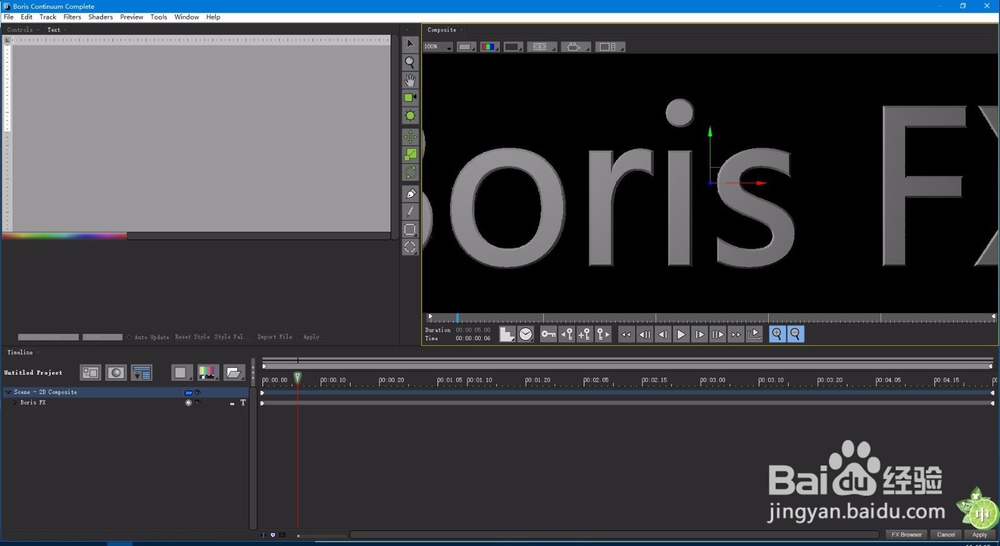Viewport: 1000px width, 546px height.
Task: Click the T text icon on Boris FX track
Action: [243, 402]
